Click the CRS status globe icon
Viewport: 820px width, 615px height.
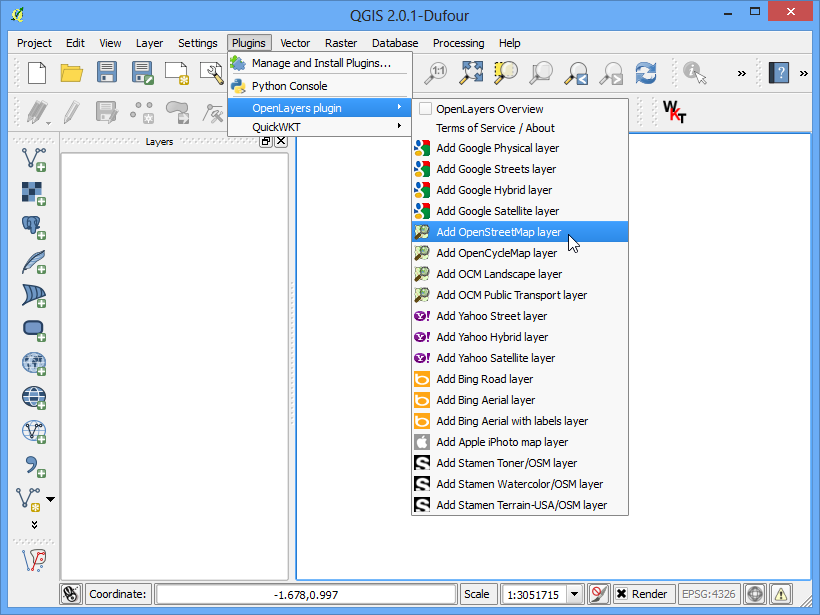tap(755, 594)
